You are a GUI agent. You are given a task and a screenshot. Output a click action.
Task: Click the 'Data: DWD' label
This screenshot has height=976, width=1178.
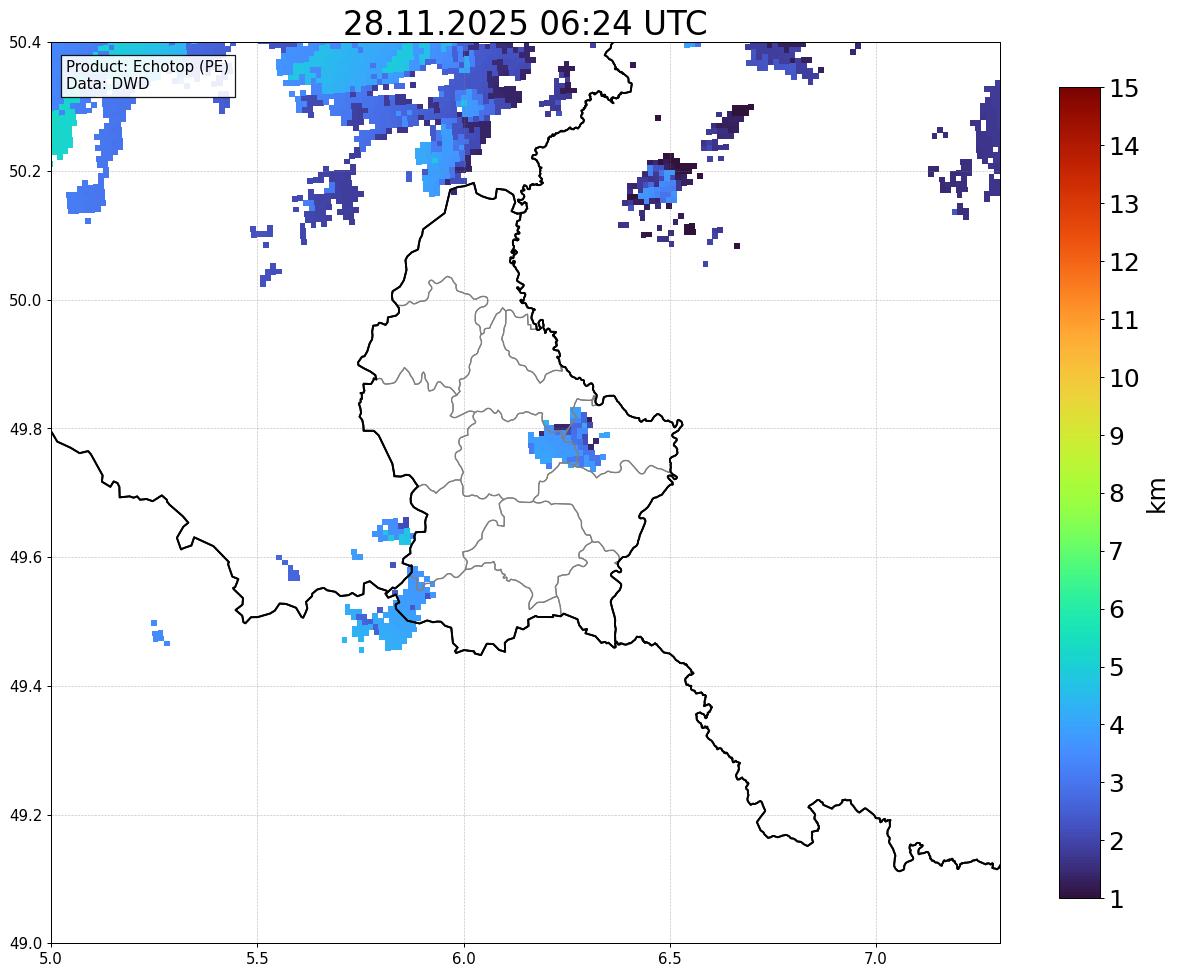tap(107, 83)
